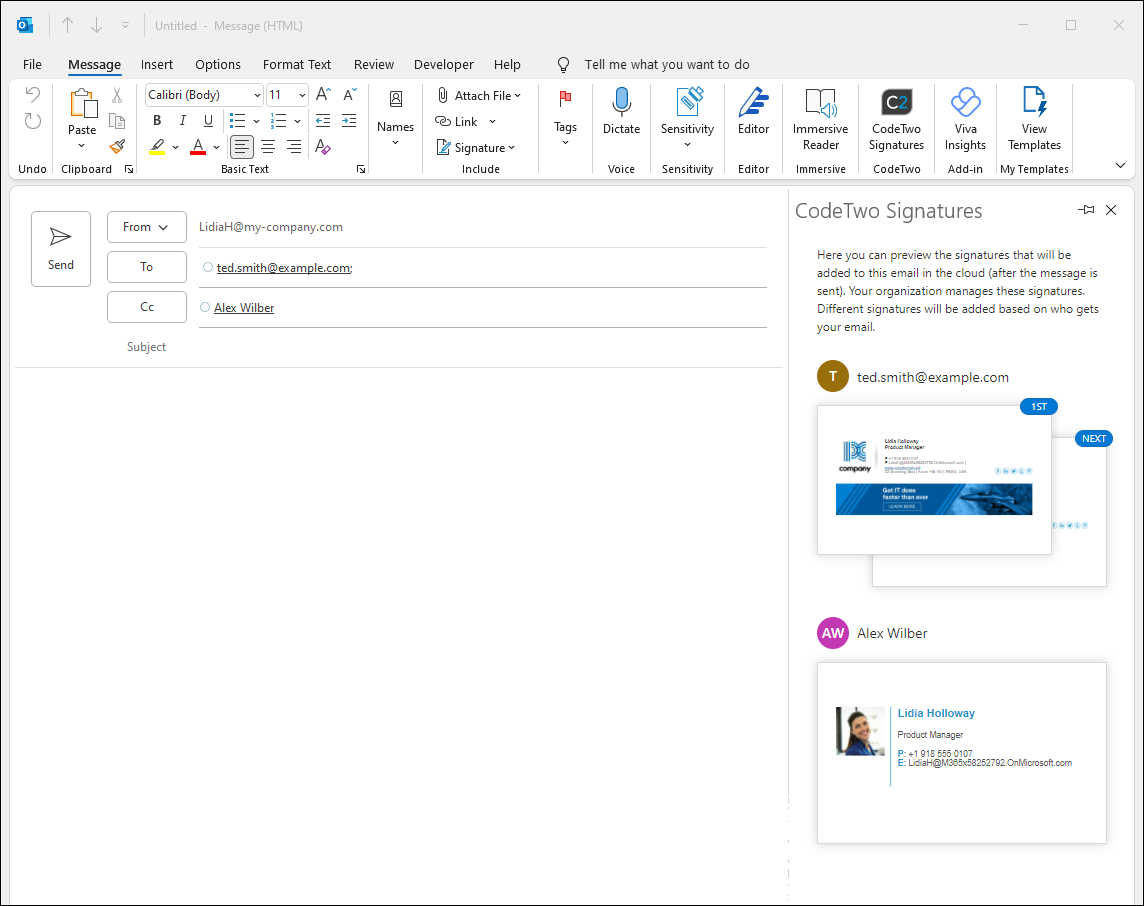This screenshot has height=906, width=1144.
Task: Select the 1ST signature preview thumbnail
Action: 934,480
